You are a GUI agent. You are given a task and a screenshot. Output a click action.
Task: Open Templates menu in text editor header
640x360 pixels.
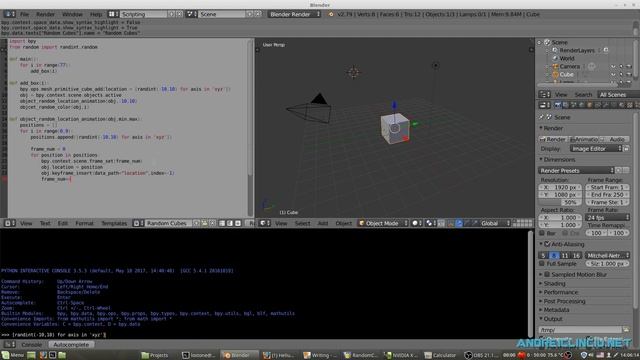click(x=114, y=223)
